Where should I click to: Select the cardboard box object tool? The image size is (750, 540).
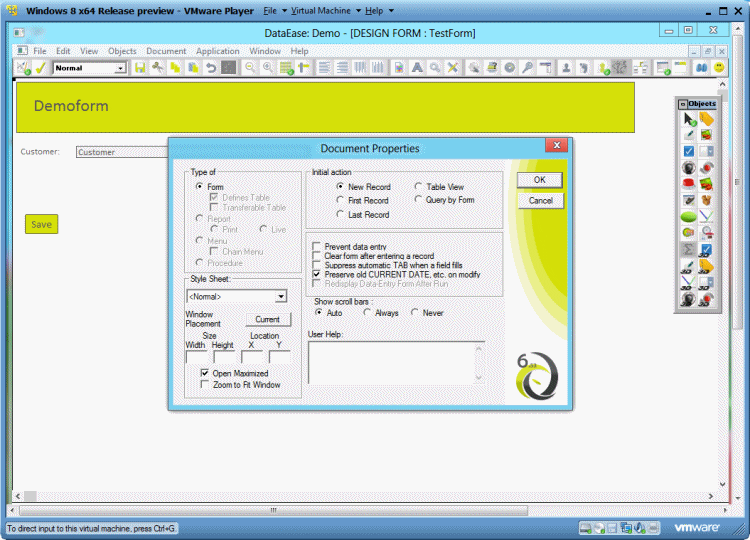pyautogui.click(x=706, y=200)
